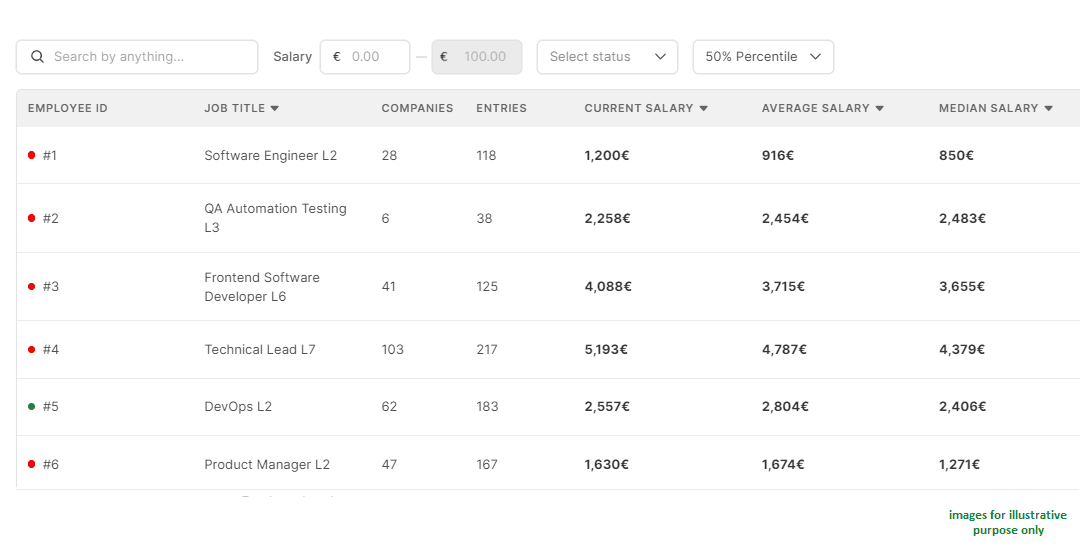
Task: Click the green status dot for employee #5
Action: tap(31, 406)
